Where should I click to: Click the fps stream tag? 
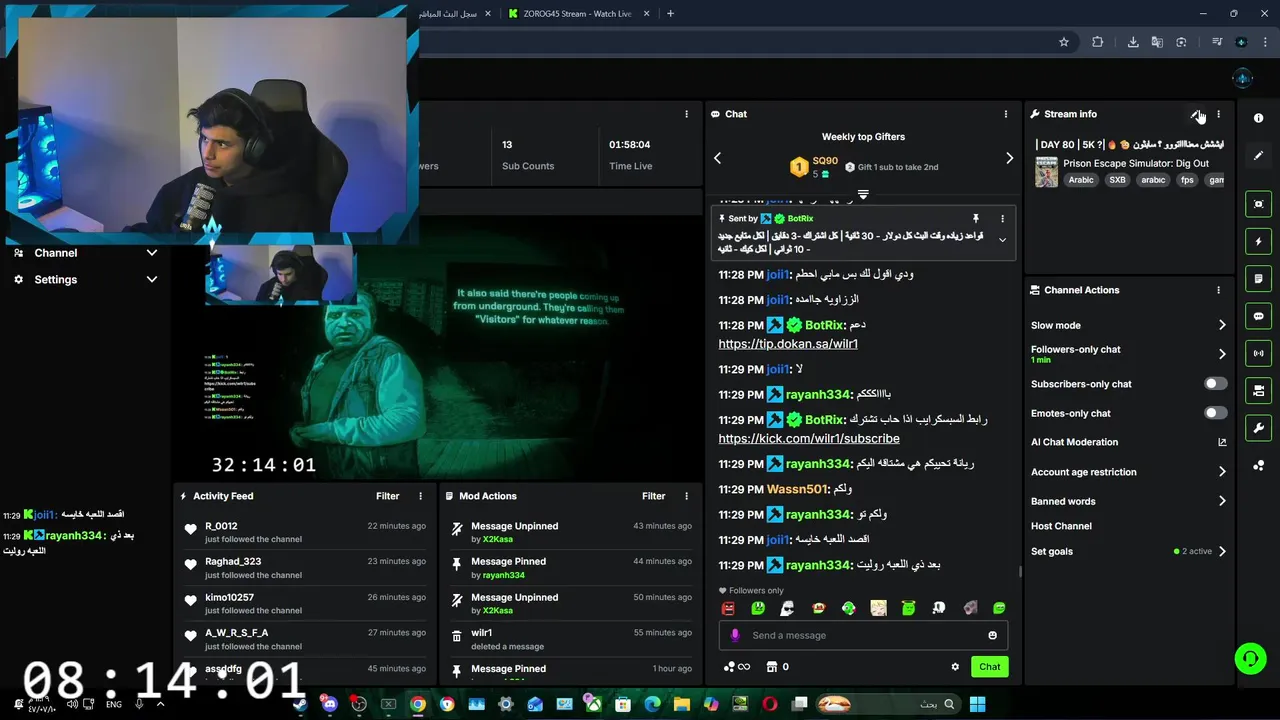point(1187,180)
